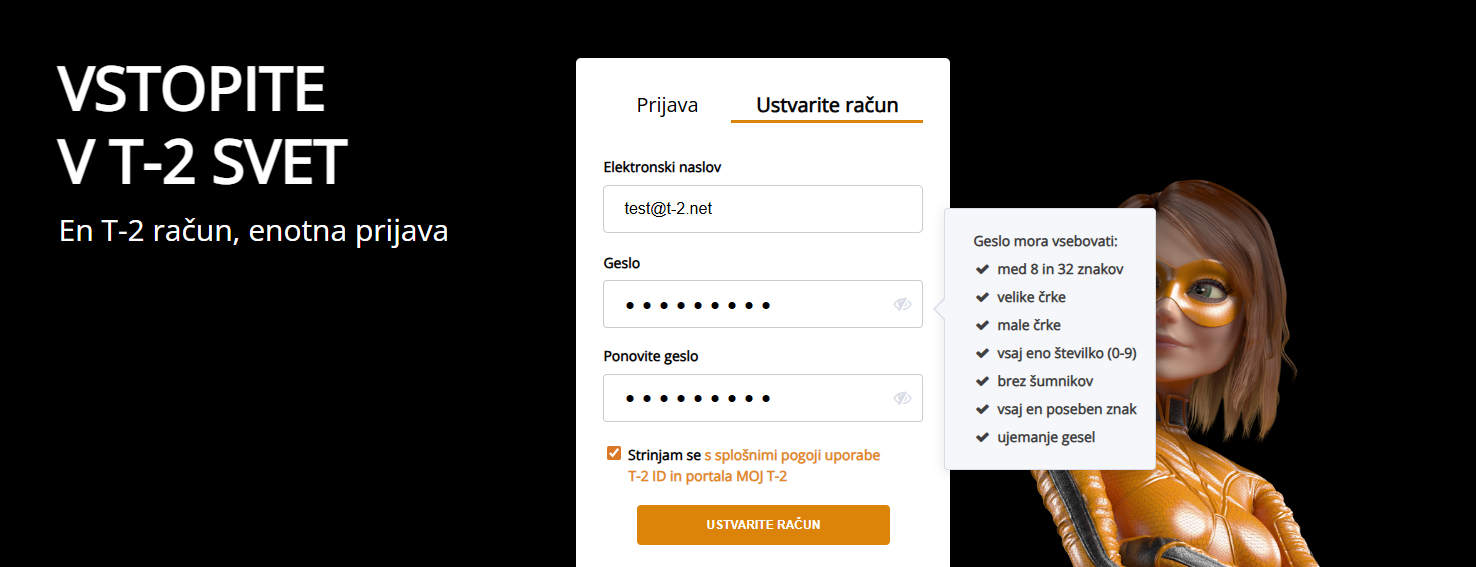Show password using Geslo eye icon

coord(903,304)
